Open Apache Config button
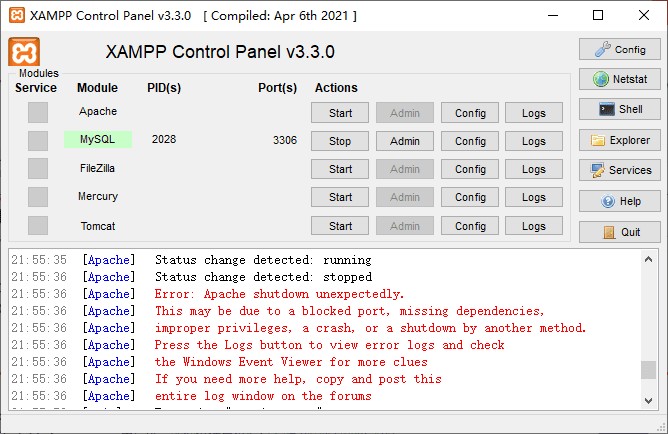The image size is (668, 434). [470, 113]
